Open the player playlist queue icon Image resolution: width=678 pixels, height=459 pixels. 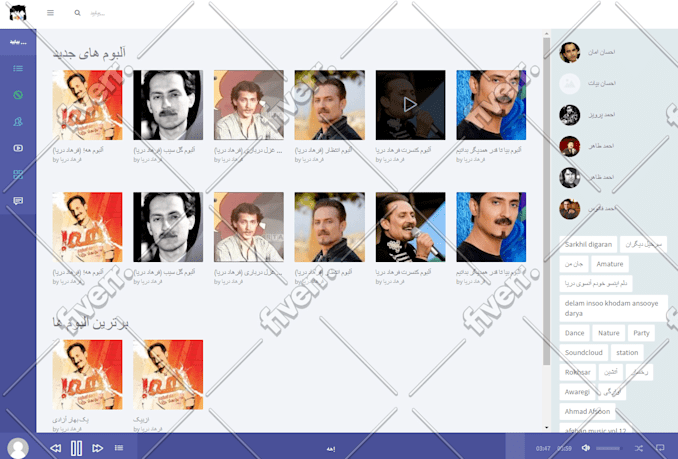pos(119,448)
